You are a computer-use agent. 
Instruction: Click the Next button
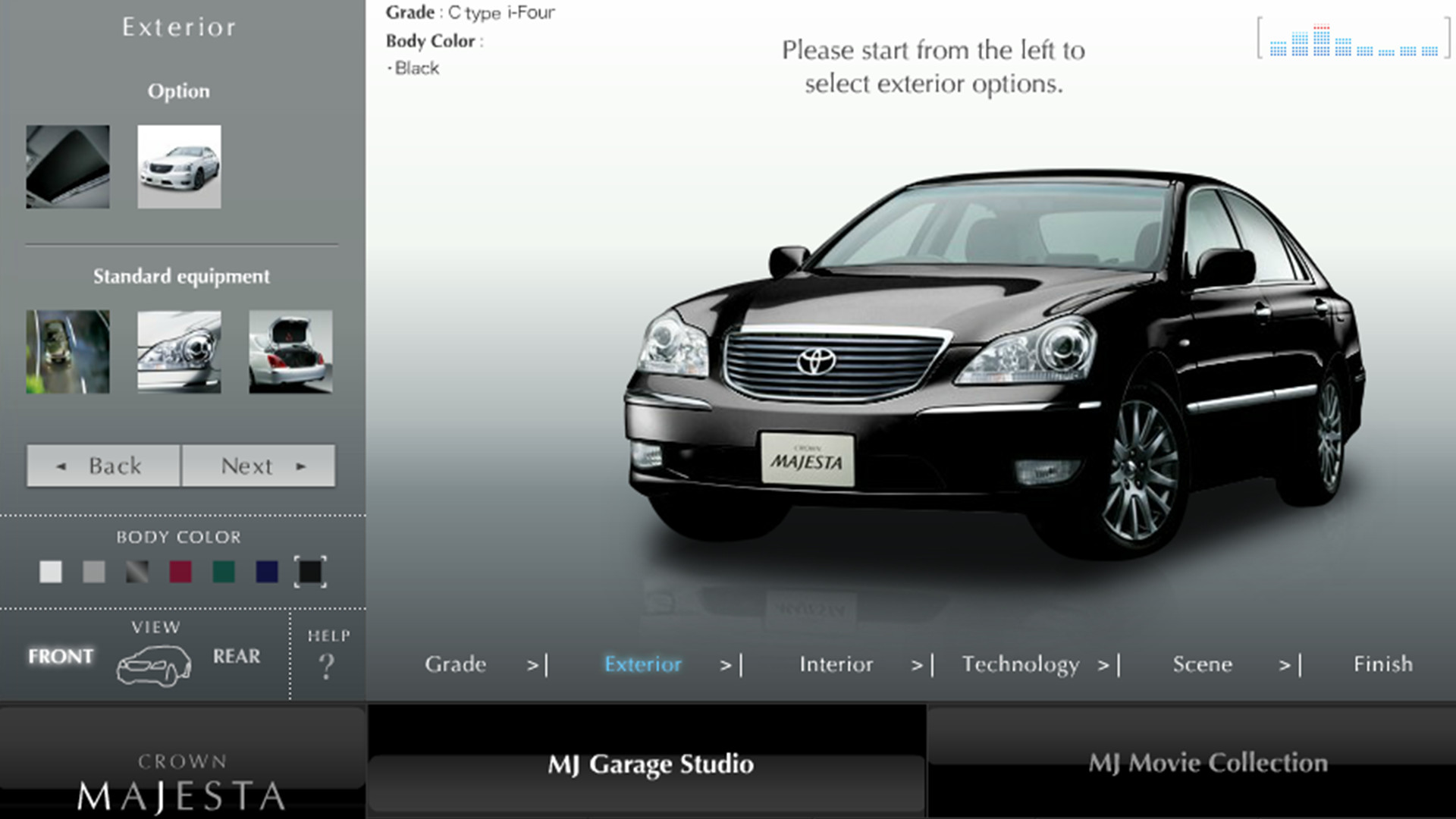pos(259,466)
